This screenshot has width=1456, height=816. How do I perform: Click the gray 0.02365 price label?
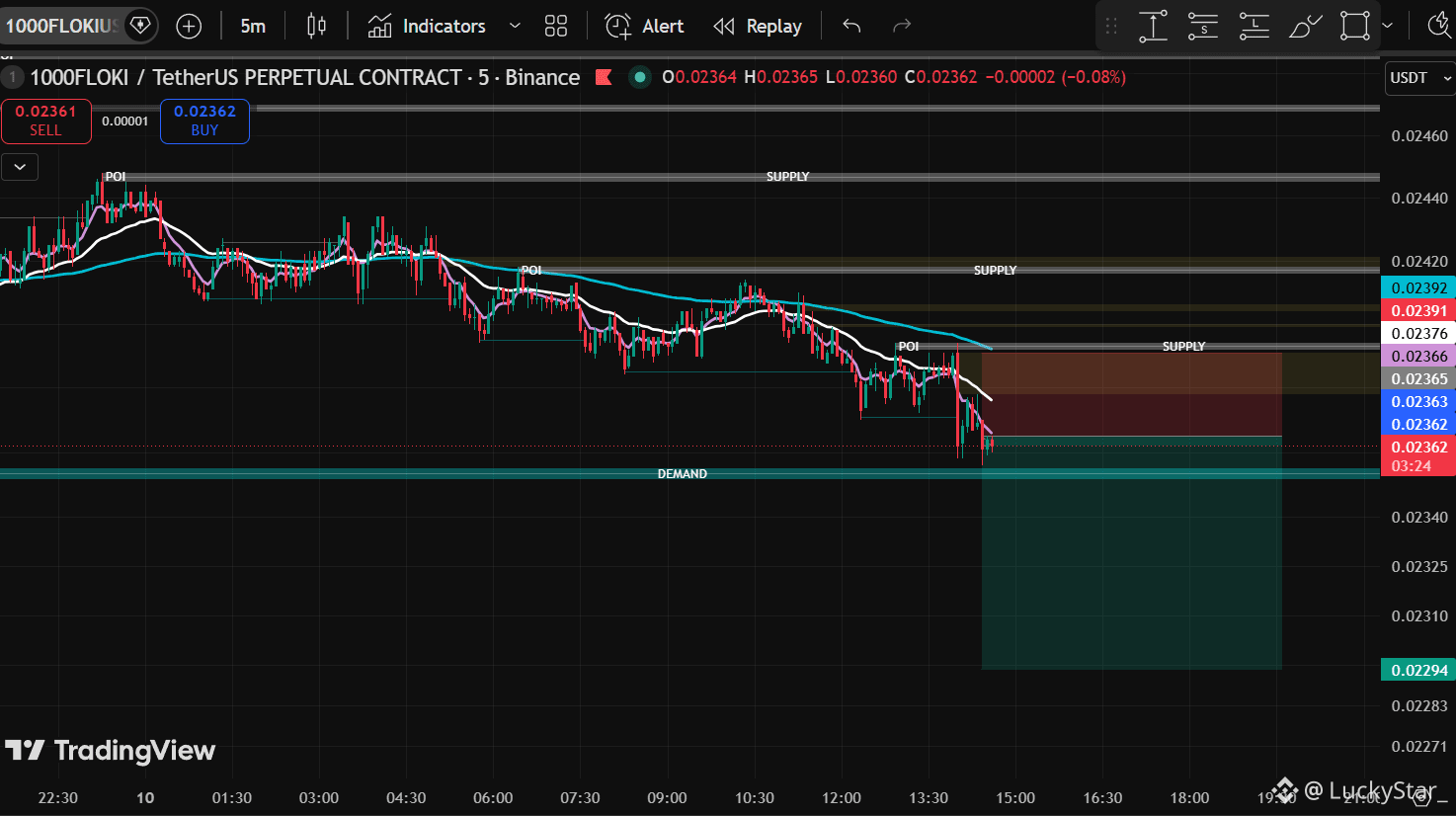pyautogui.click(x=1418, y=379)
